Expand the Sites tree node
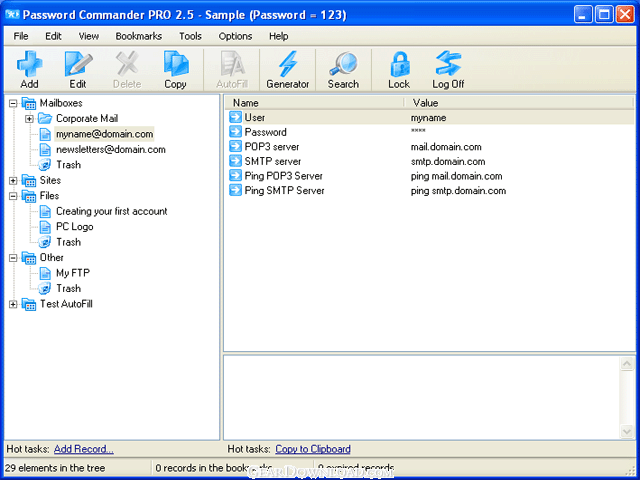The width and height of the screenshot is (640, 480). pyautogui.click(x=13, y=180)
